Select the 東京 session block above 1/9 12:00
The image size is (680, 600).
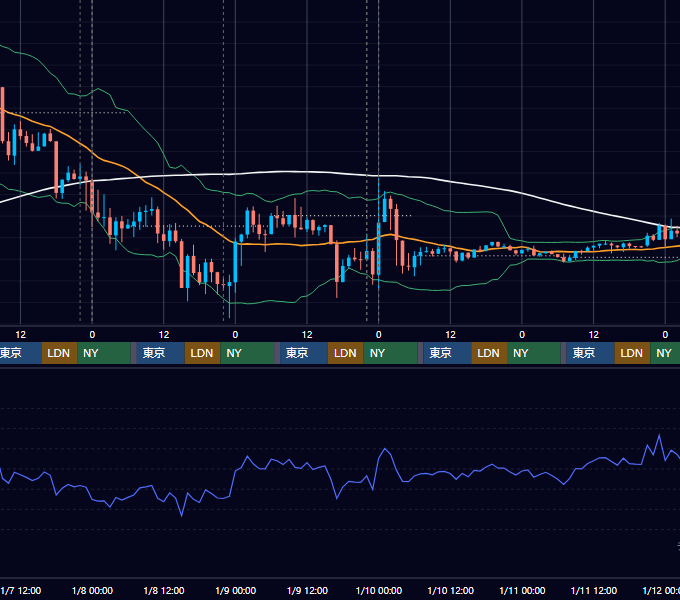tap(304, 353)
